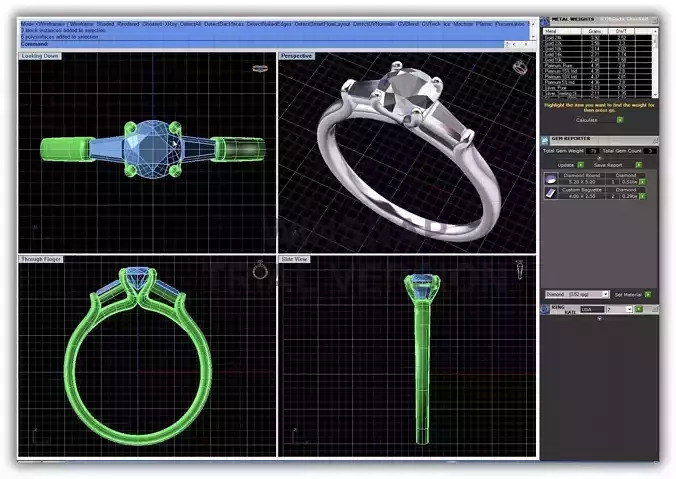Image resolution: width=676 pixels, height=479 pixels.
Task: Click the ring view icon in Perspective viewport
Action: pos(520,67)
